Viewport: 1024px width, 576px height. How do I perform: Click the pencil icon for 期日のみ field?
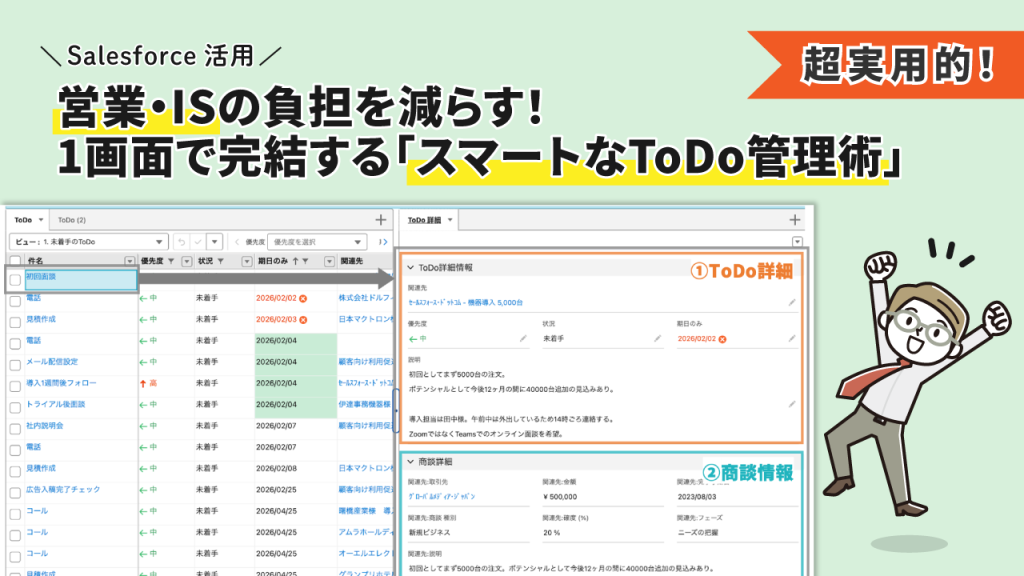(792, 339)
